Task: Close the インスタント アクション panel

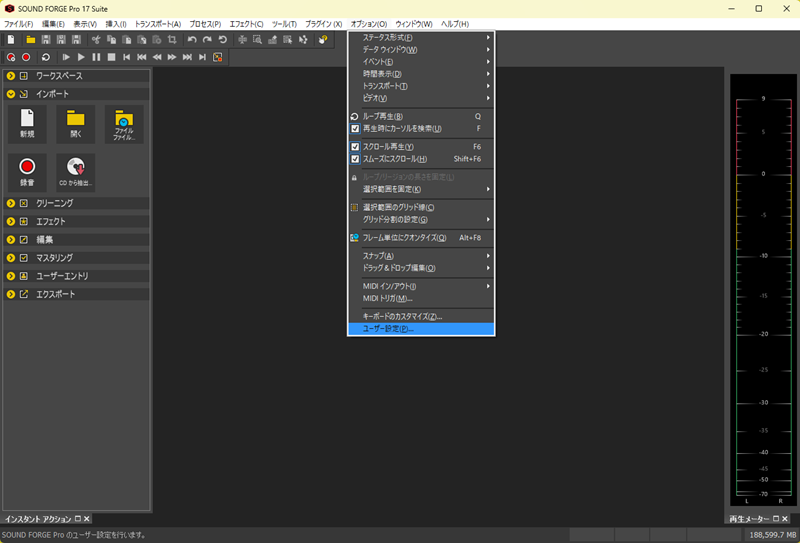Action: [87, 519]
